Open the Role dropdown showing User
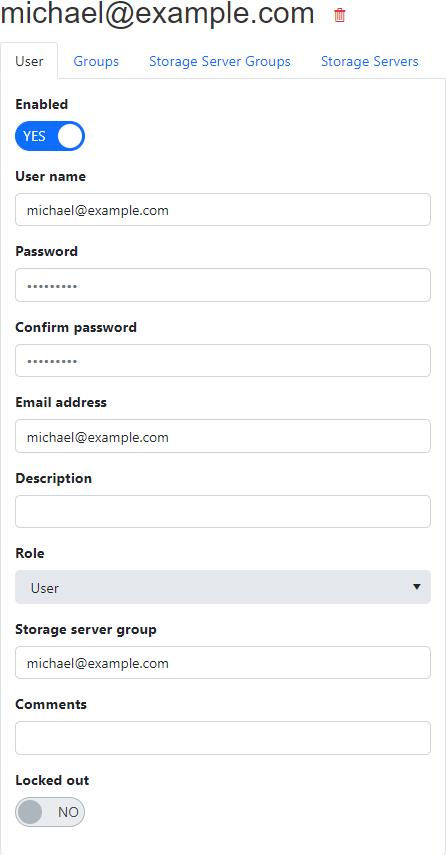Image resolution: width=446 pixels, height=855 pixels. 223,587
